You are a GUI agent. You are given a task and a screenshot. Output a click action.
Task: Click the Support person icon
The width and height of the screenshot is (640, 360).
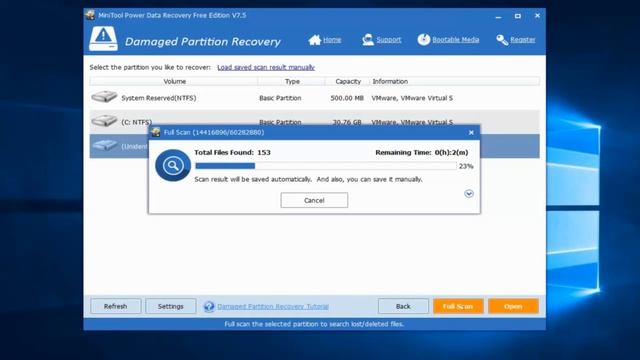point(368,40)
